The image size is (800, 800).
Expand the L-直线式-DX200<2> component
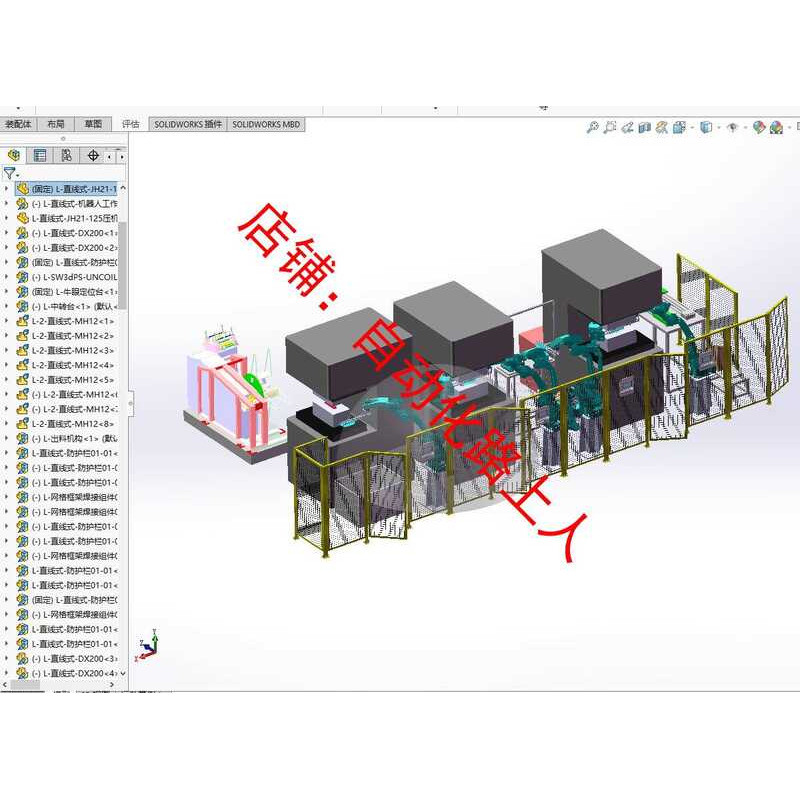tap(6, 247)
